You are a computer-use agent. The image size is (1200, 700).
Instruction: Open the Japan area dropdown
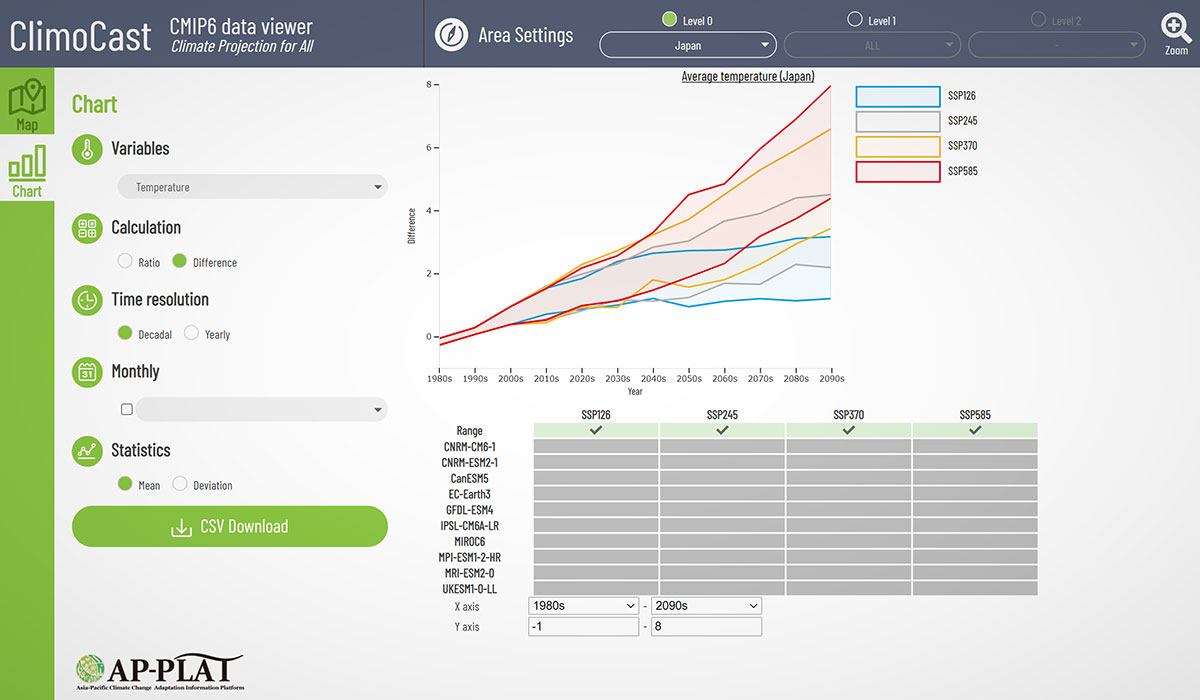pyautogui.click(x=687, y=45)
